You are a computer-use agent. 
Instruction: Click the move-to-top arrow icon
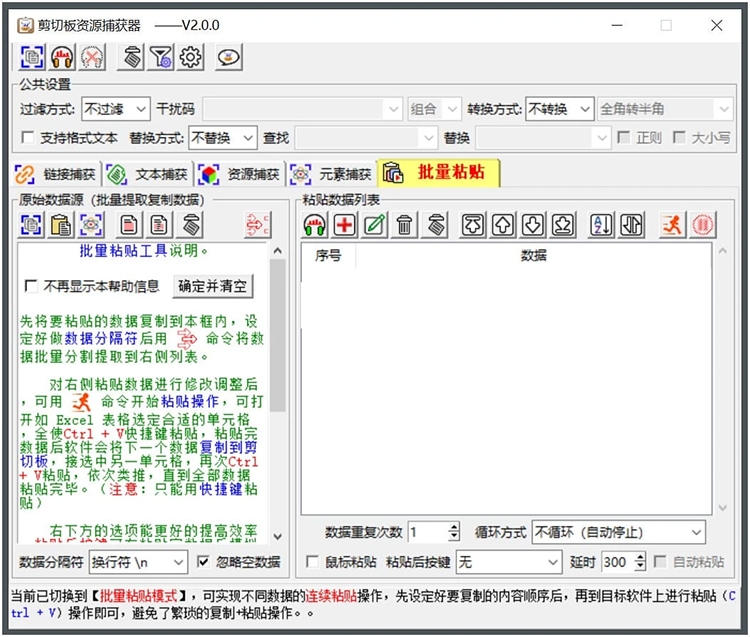(473, 225)
